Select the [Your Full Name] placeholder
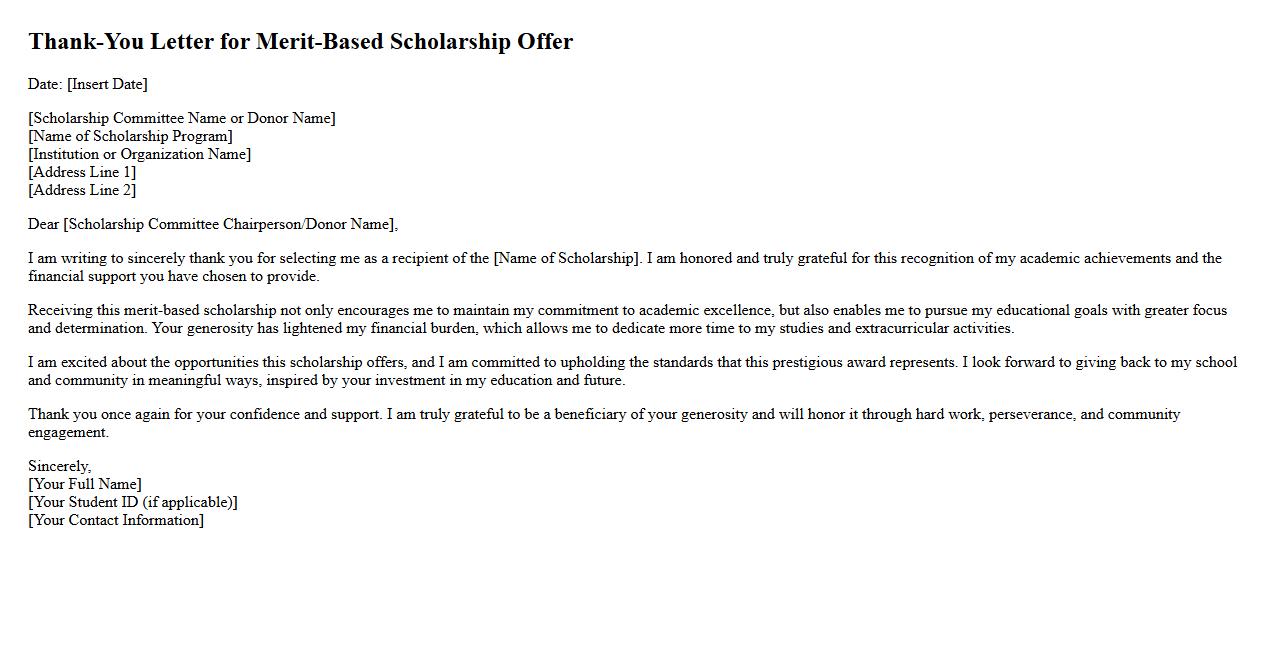The image size is (1278, 650). pos(85,484)
